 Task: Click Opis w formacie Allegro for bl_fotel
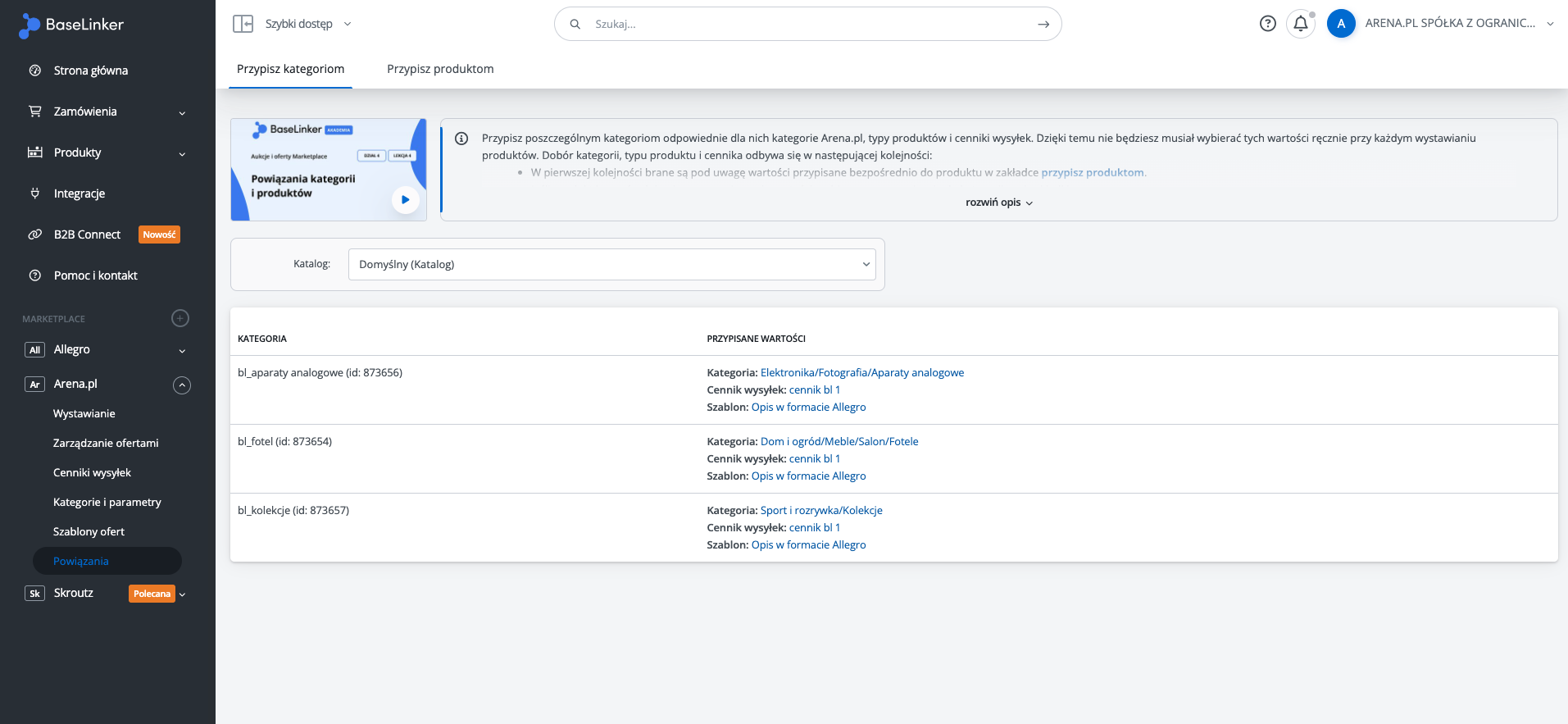click(x=809, y=476)
